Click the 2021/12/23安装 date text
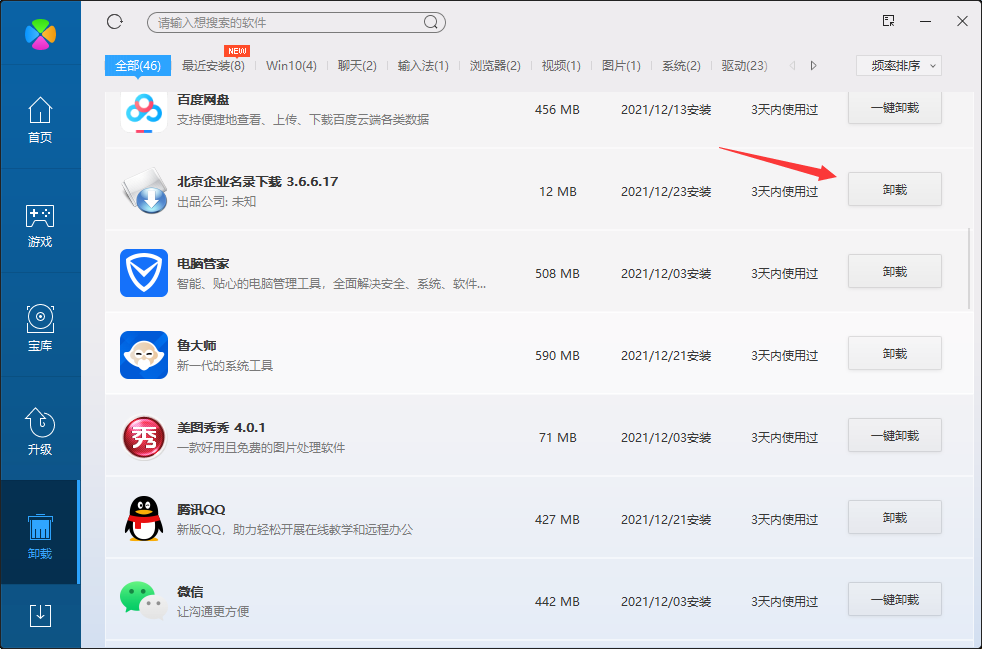Viewport: 982px width, 649px height. click(666, 192)
